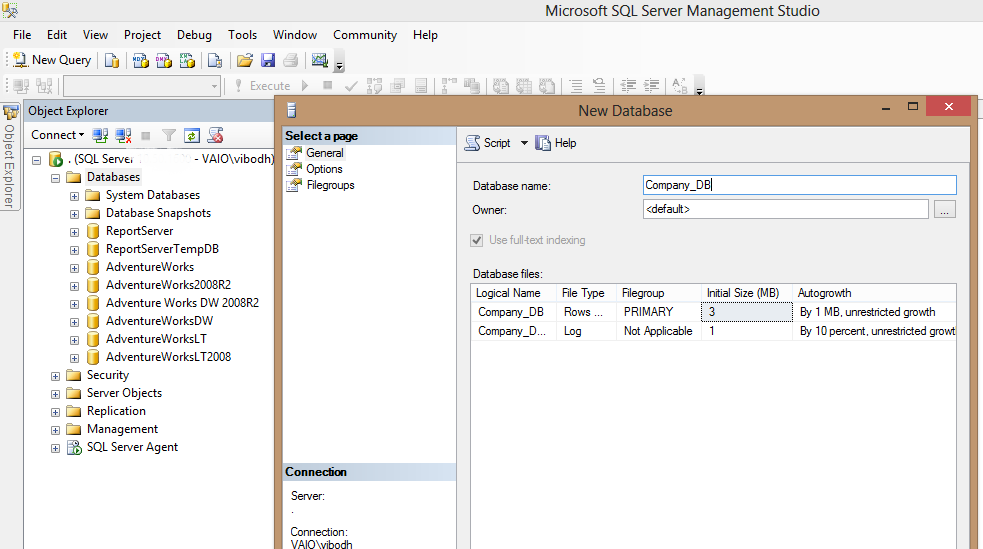Click the Help icon in New Database dialog
The height and width of the screenshot is (549, 983).
pos(556,143)
